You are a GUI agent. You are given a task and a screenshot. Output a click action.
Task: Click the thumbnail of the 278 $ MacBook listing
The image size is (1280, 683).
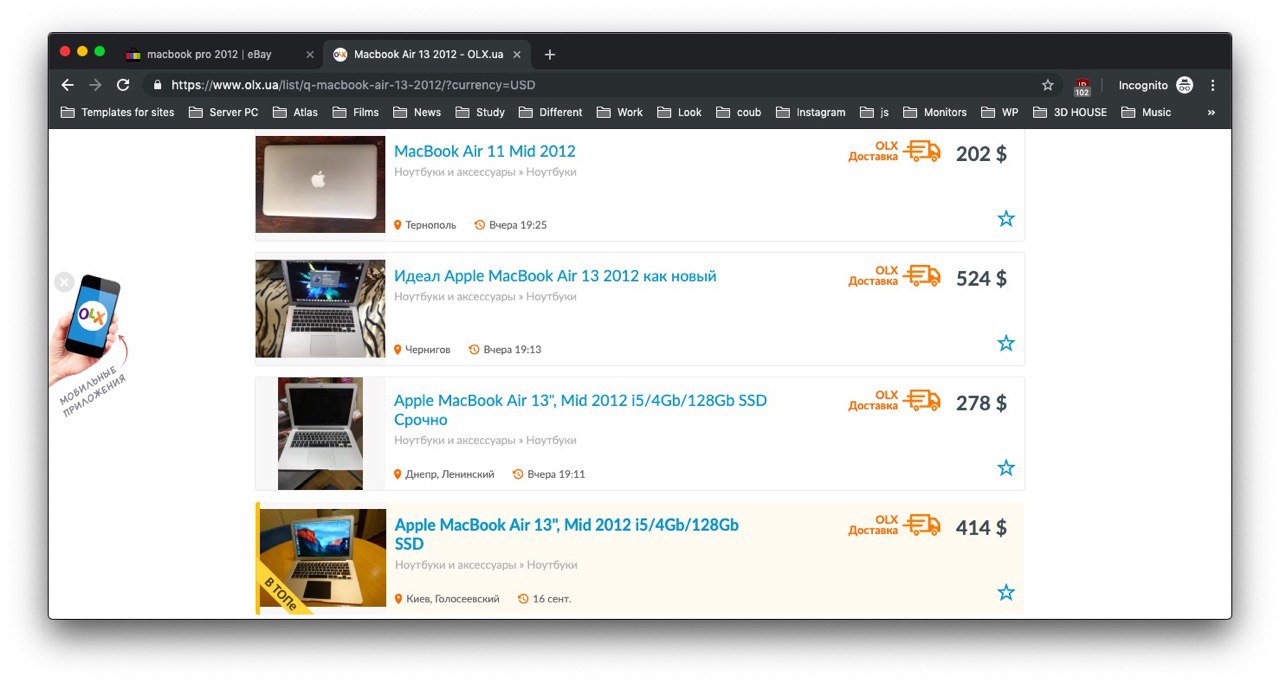pyautogui.click(x=320, y=433)
